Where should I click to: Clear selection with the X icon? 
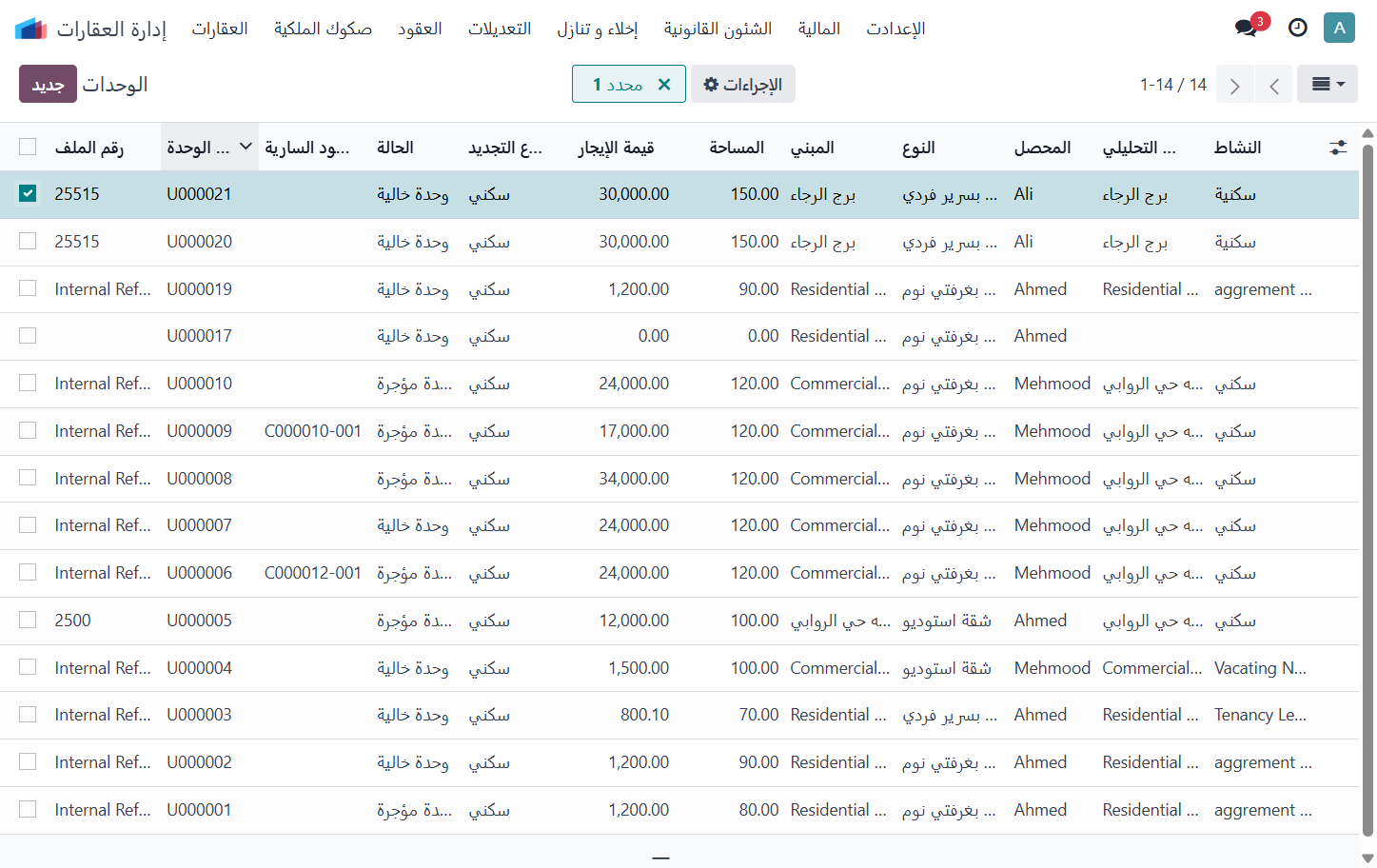click(x=664, y=84)
